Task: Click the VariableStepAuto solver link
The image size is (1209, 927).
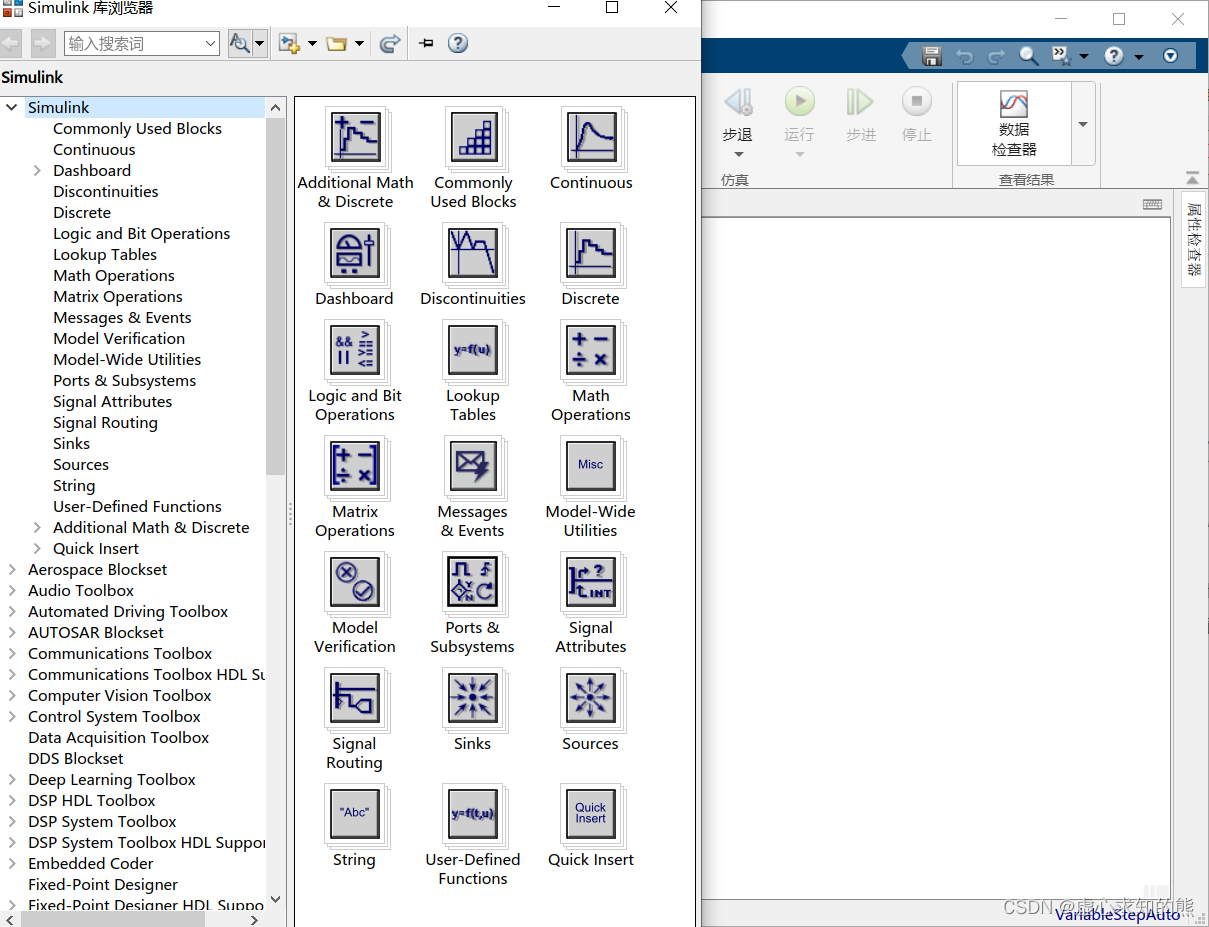Action: click(1117, 914)
